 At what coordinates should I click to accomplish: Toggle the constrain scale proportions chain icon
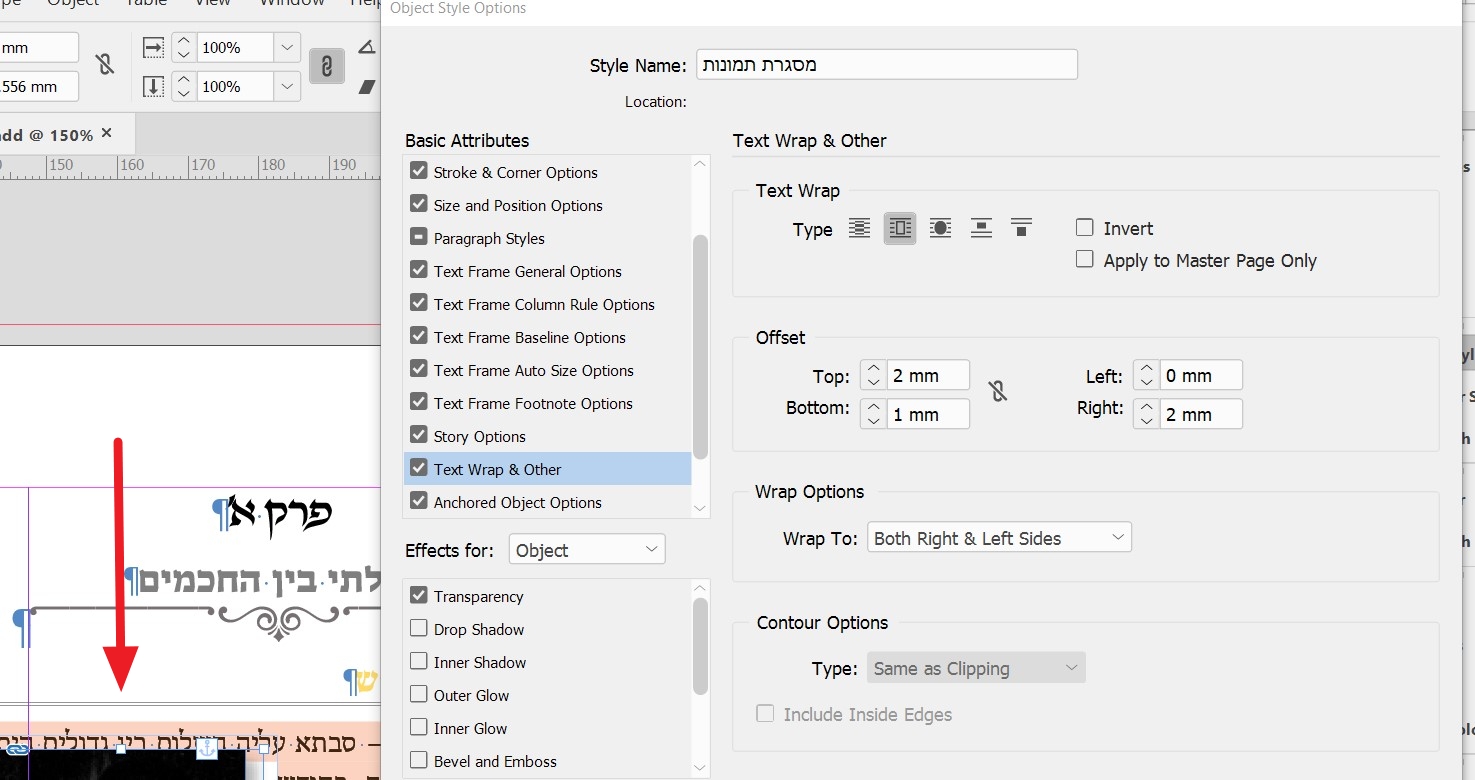[326, 66]
